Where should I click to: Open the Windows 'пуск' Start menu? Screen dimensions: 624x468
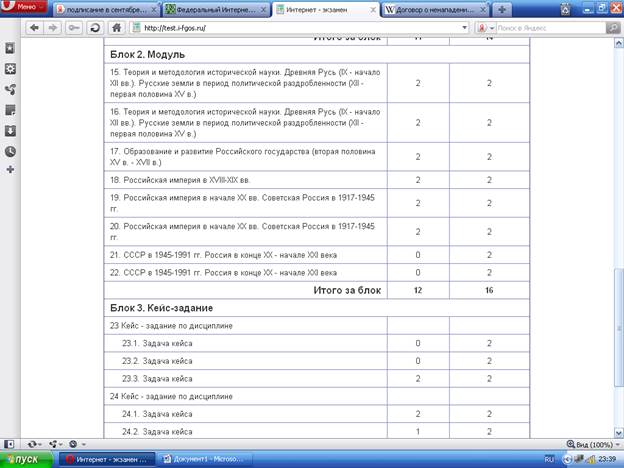click(x=26, y=459)
